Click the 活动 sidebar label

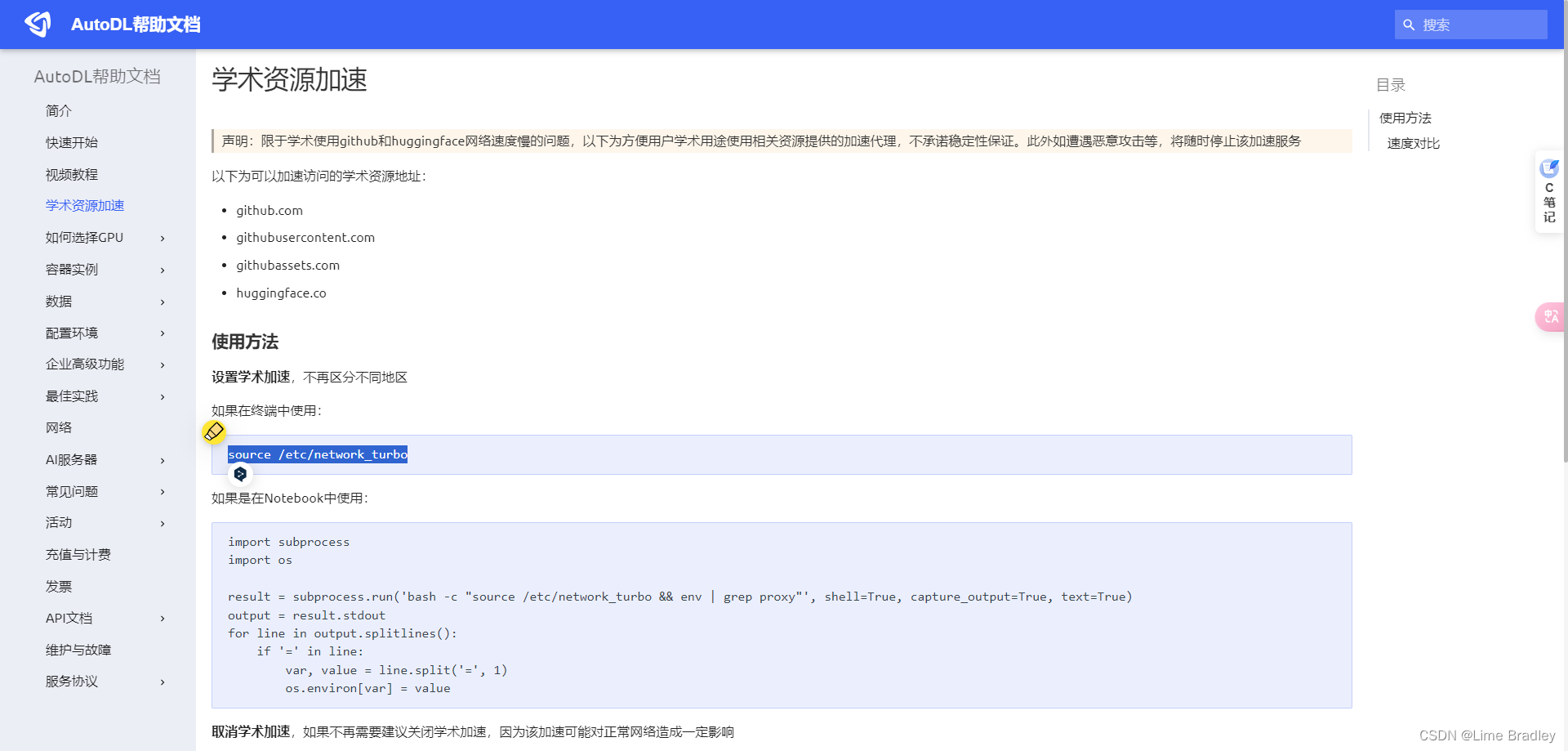tap(59, 522)
